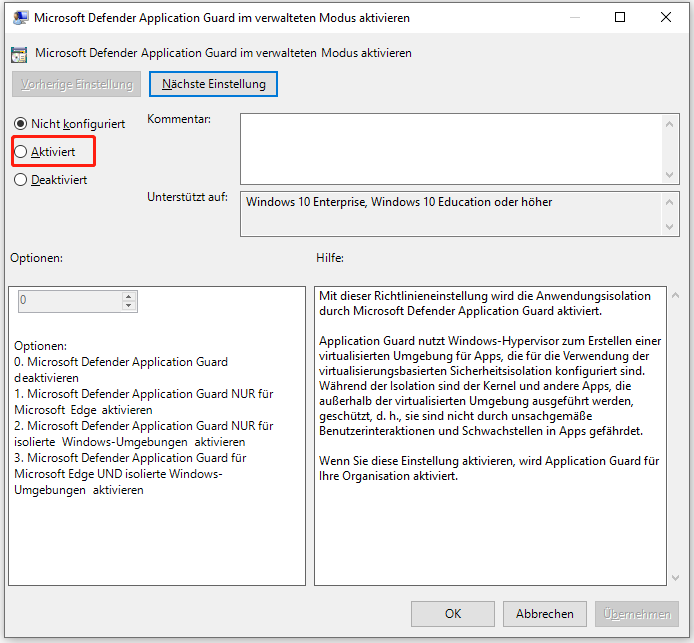The width and height of the screenshot is (694, 643).
Task: Decrease the options value with down spinner
Action: click(129, 306)
